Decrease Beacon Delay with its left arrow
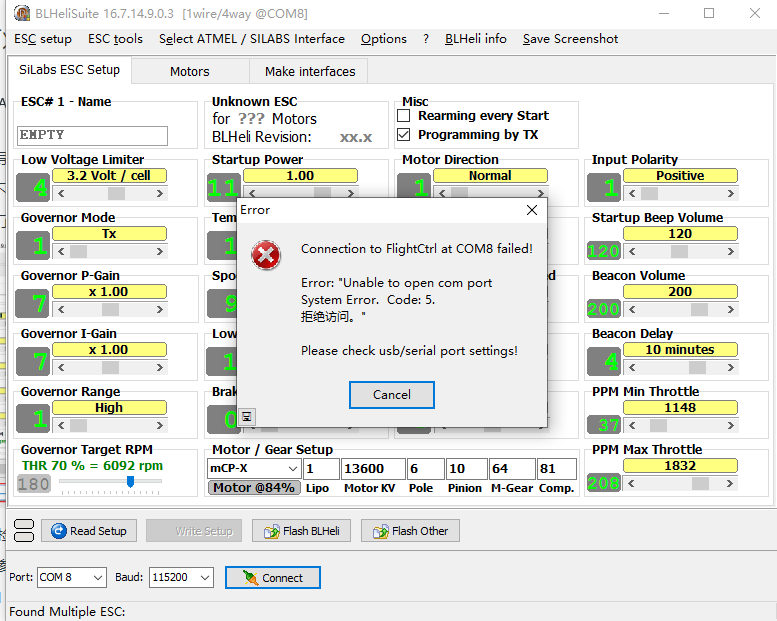Viewport: 777px width, 621px height. click(x=632, y=367)
